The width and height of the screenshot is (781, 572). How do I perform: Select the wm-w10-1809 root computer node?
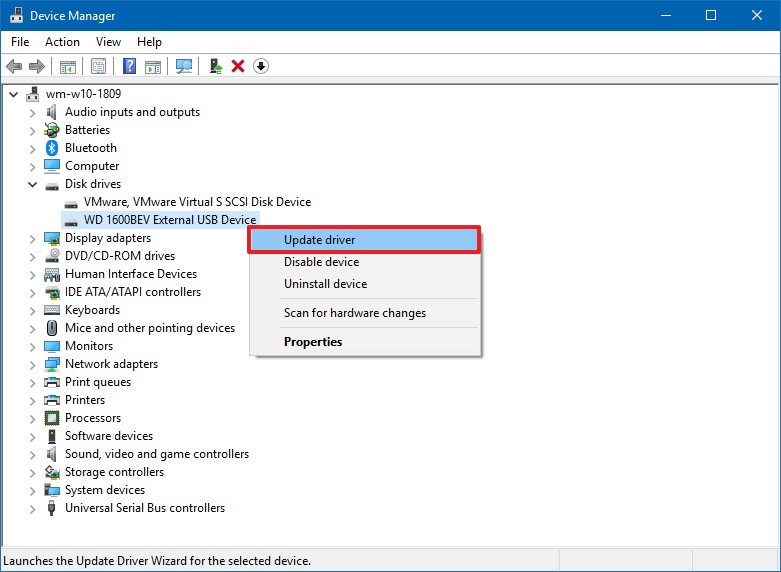coord(82,94)
